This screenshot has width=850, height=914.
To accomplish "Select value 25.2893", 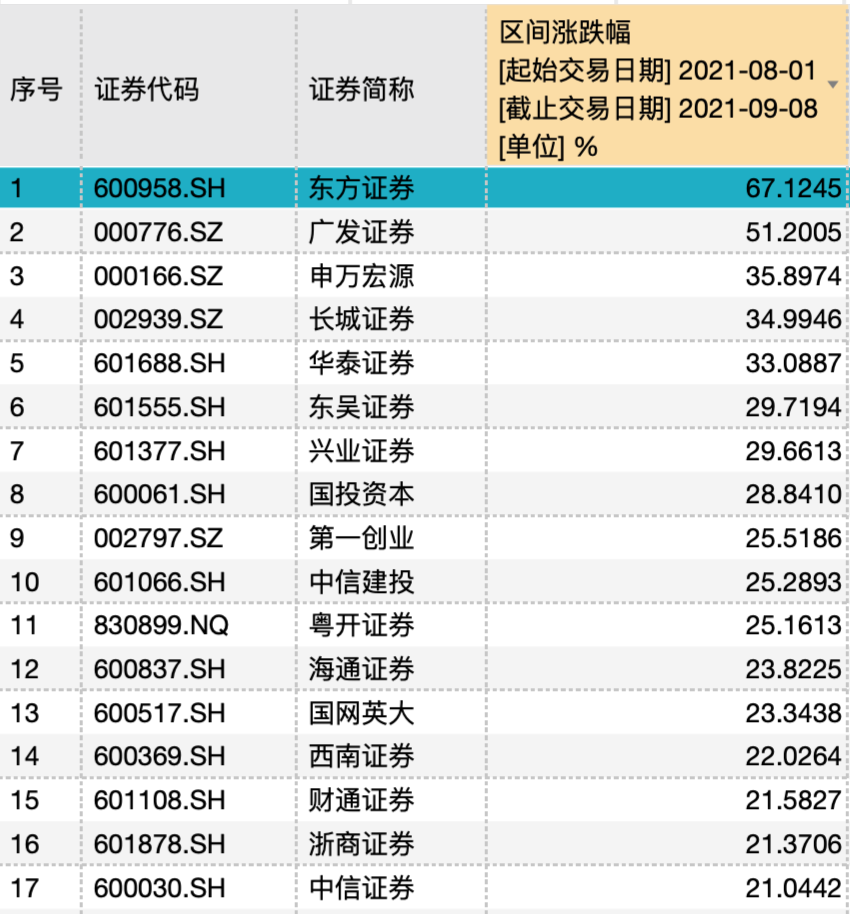I will coord(793,582).
